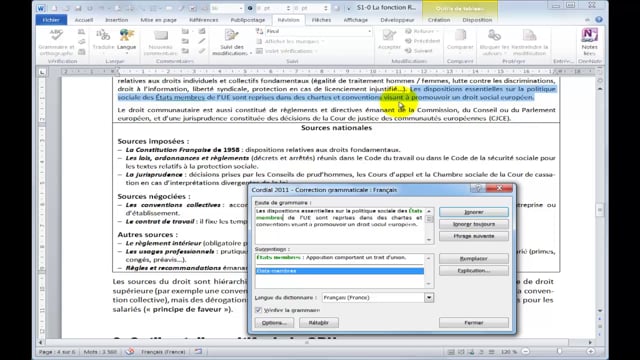Click Français (France) language in status bar
The width and height of the screenshot is (640, 360).
[163, 351]
